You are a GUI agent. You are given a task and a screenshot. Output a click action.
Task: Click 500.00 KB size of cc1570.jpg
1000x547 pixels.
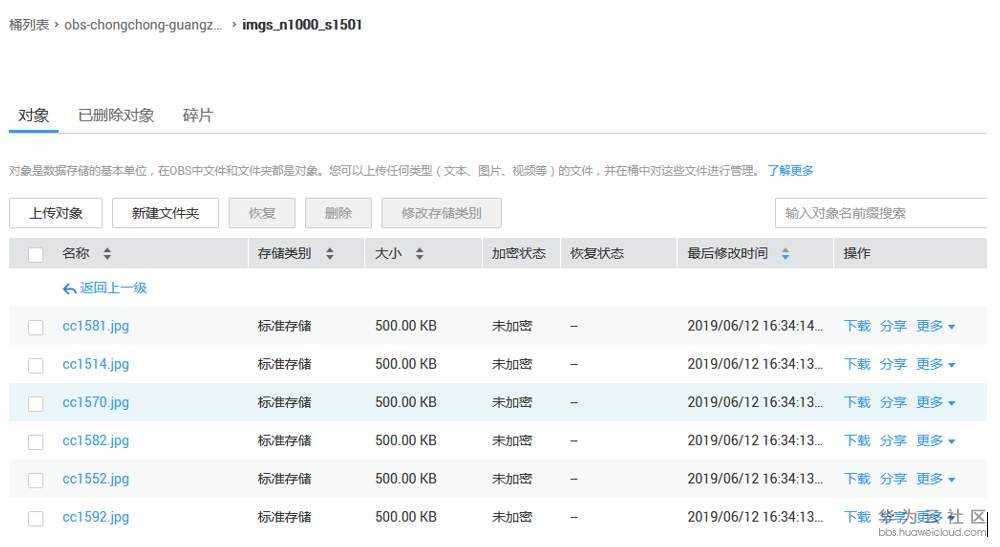point(406,402)
